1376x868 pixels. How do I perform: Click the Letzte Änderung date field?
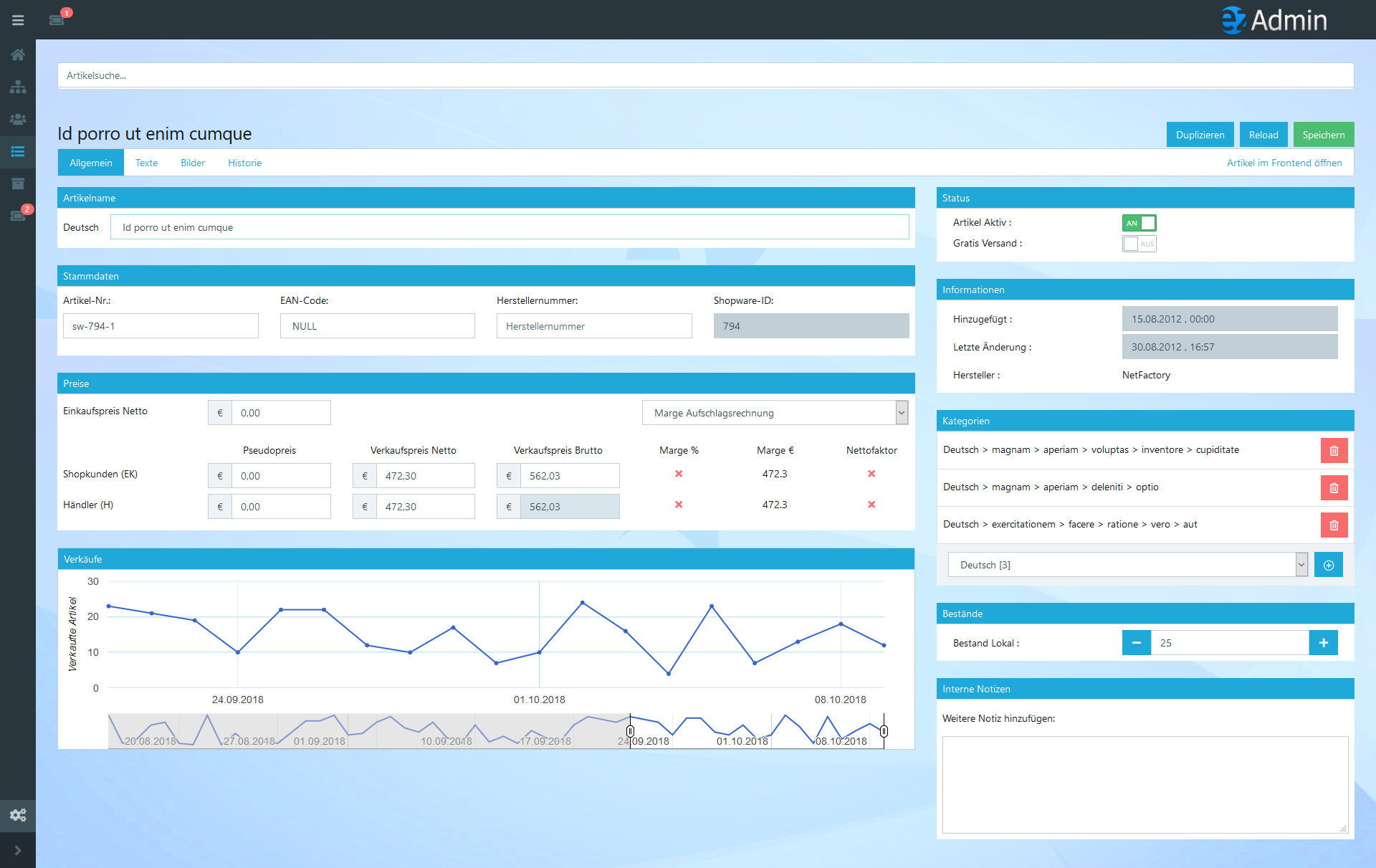point(1230,347)
